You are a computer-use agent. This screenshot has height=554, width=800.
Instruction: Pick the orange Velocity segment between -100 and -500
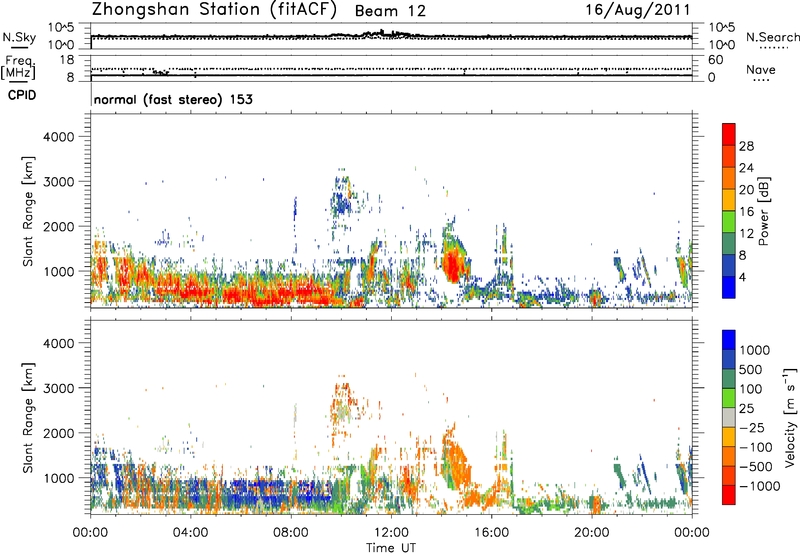729,456
